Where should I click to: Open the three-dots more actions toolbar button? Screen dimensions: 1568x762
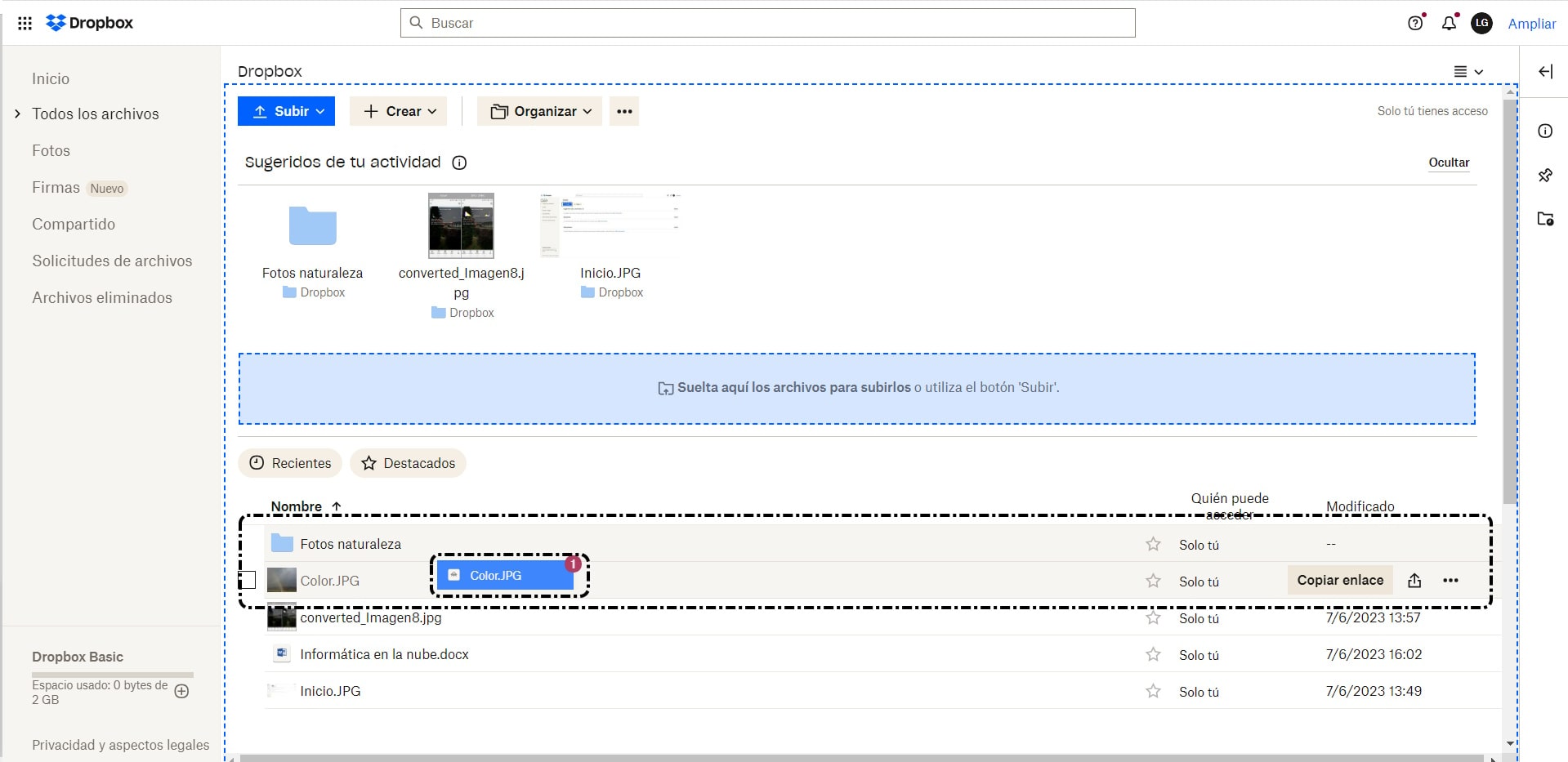624,111
